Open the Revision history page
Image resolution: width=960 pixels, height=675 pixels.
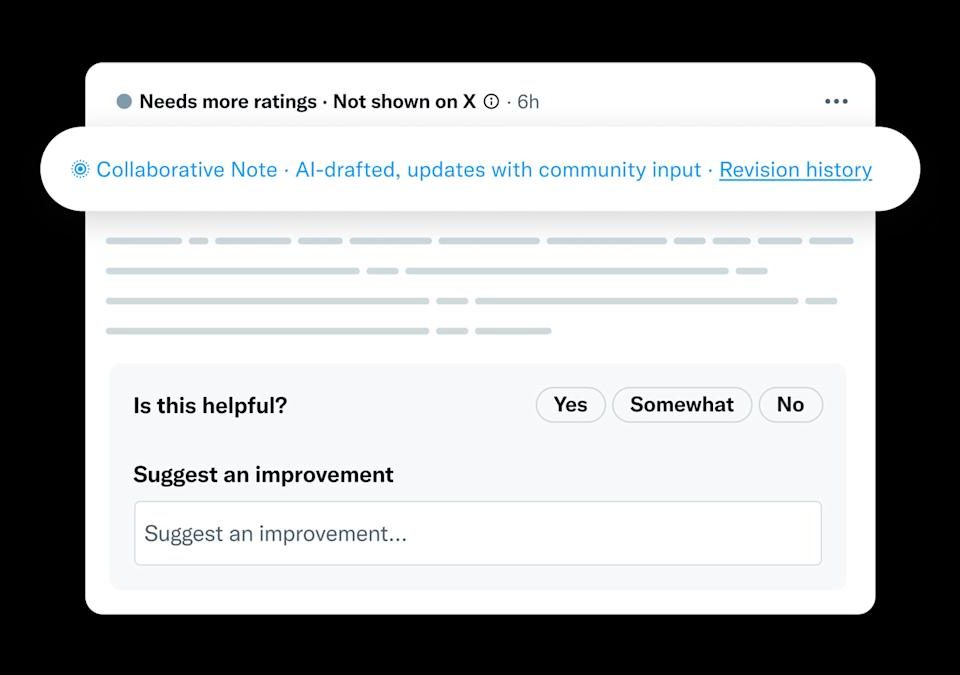795,170
